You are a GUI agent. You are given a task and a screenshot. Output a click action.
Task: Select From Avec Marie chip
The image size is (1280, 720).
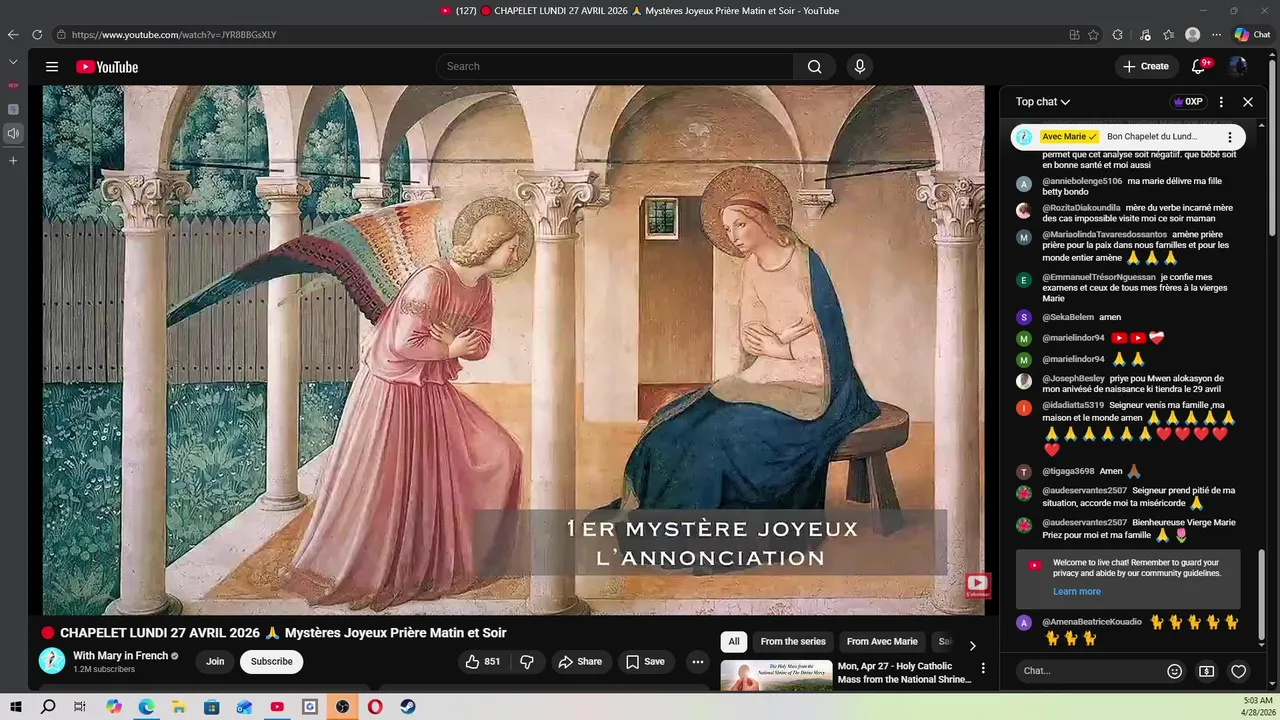point(882,642)
